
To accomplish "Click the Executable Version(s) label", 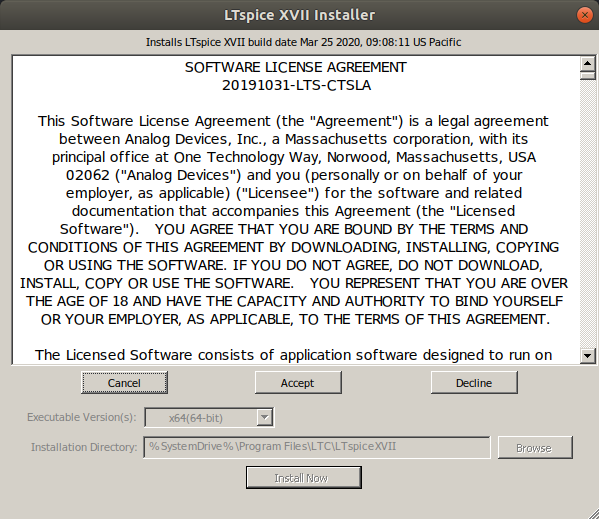I will coord(82,417).
